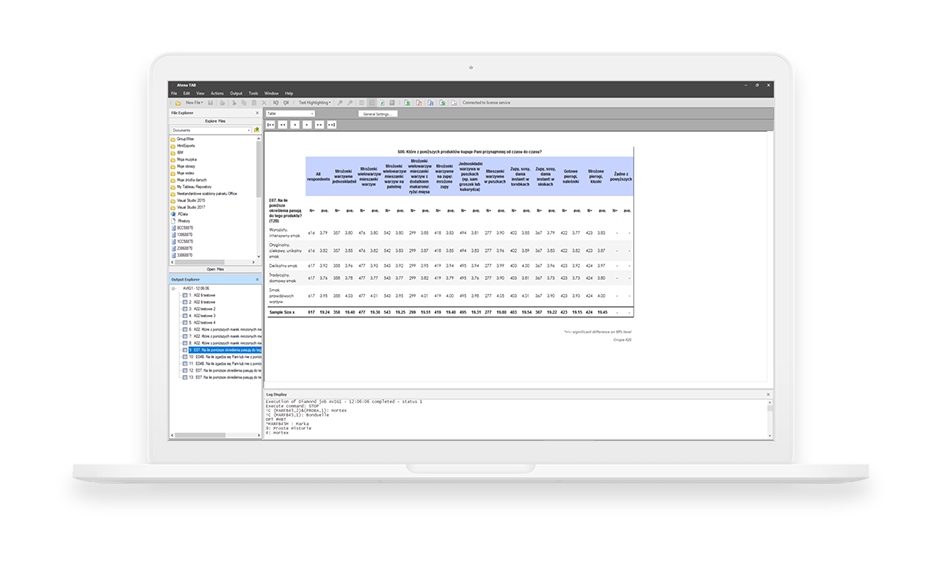Click the Open Files button
The width and height of the screenshot is (944, 577).
point(214,269)
